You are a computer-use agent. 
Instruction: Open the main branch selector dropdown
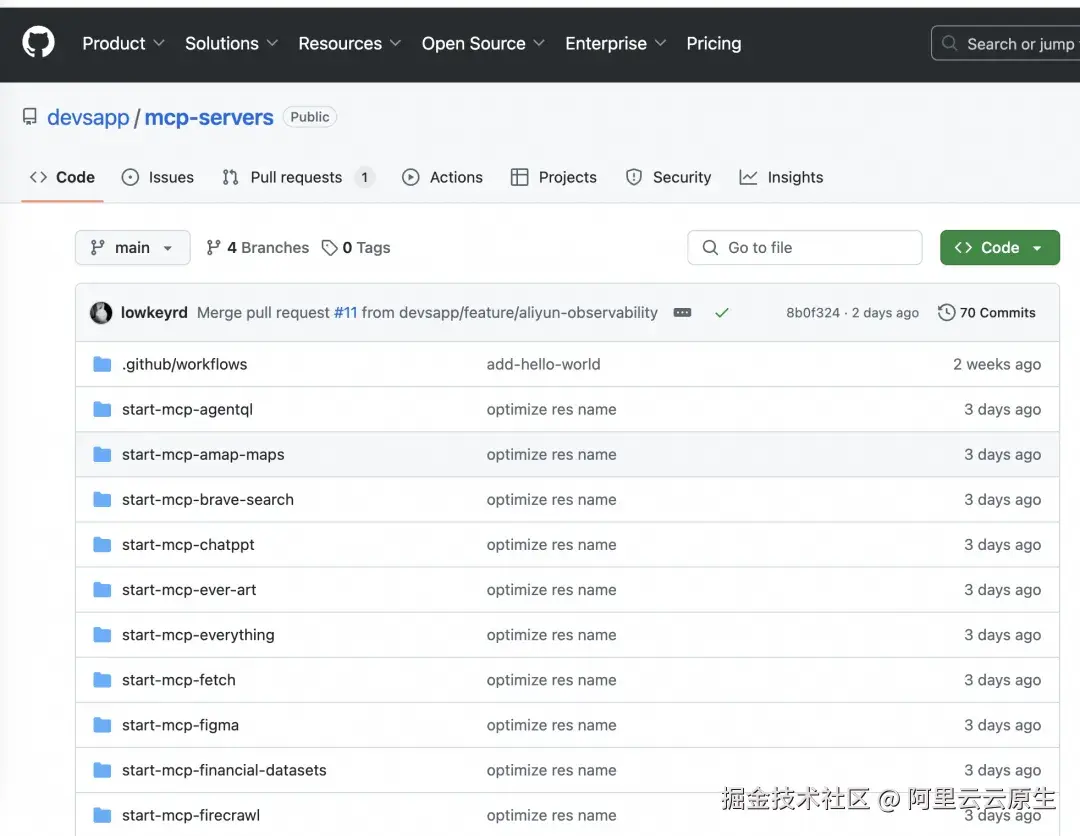click(132, 247)
